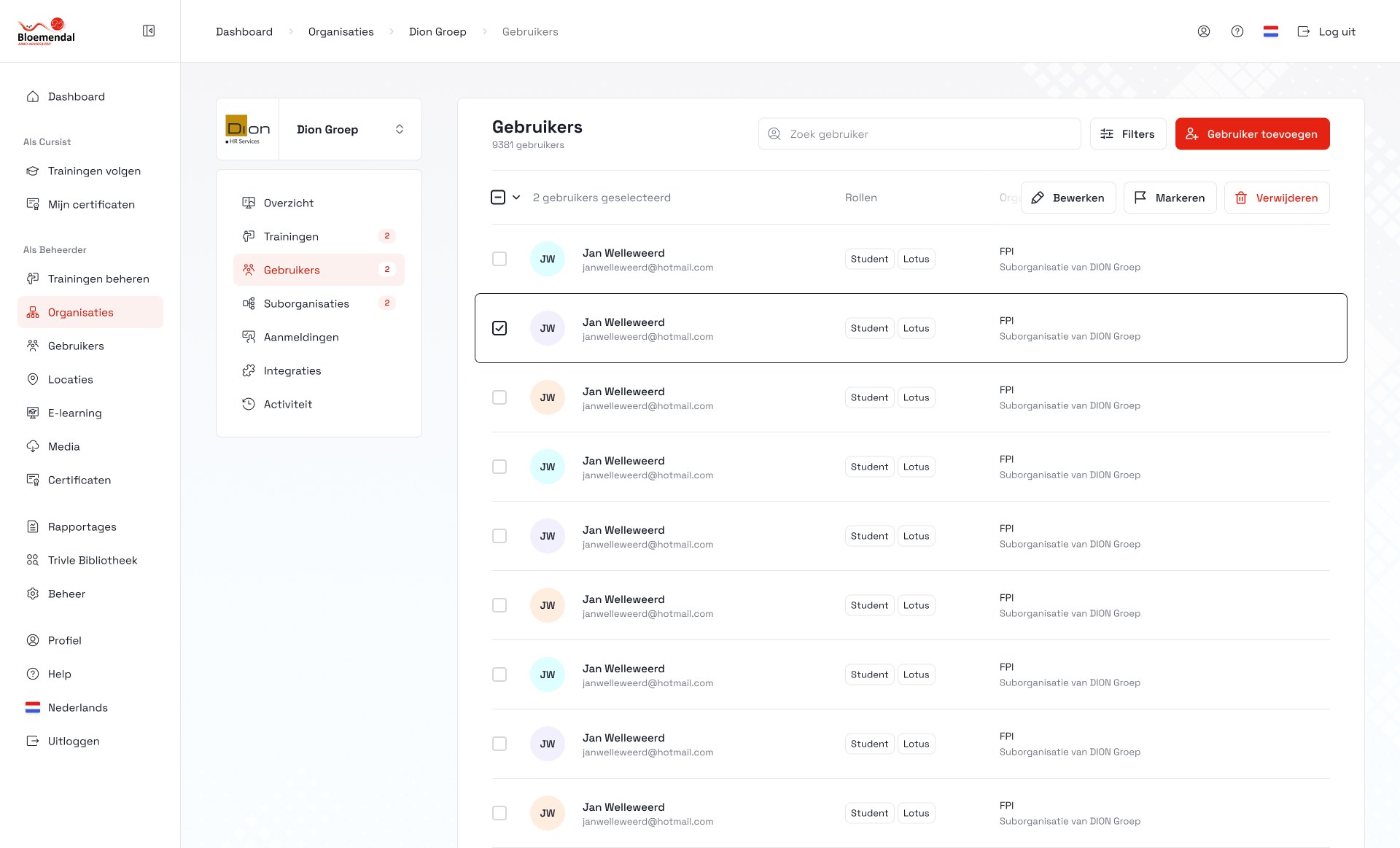The image size is (1400, 848).
Task: Toggle the select-all users checkbox
Action: point(498,198)
